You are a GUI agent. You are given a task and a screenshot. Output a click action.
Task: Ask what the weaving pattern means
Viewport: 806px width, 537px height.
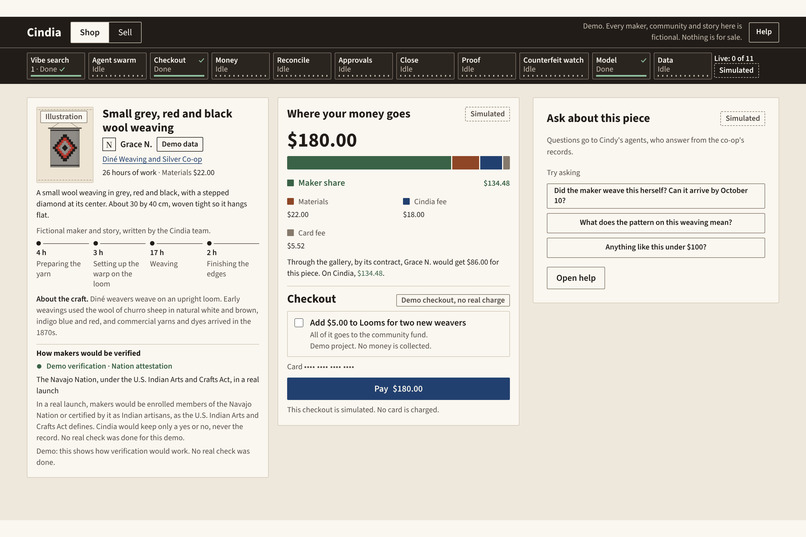(655, 223)
